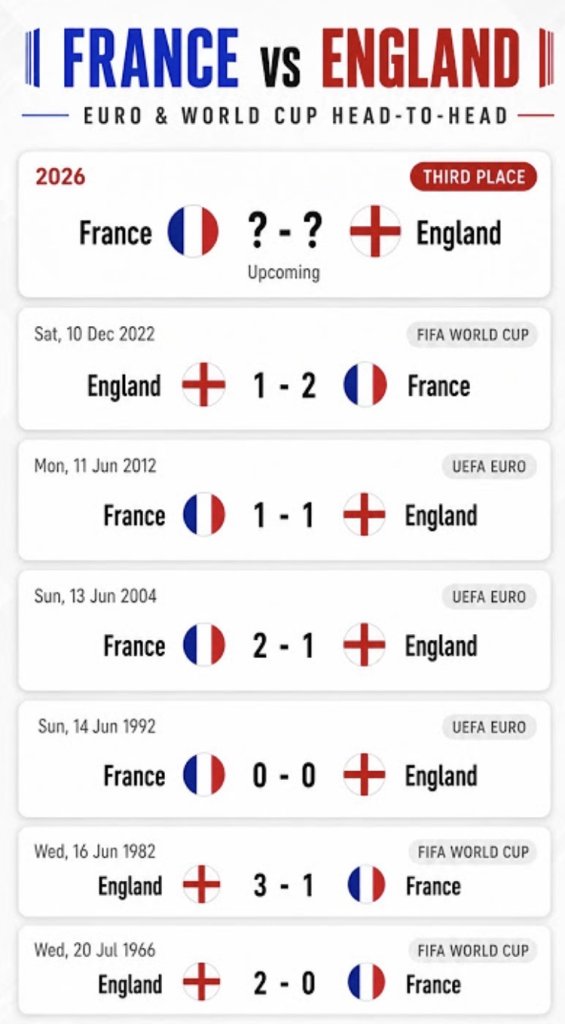Viewport: 565px width, 1024px height.
Task: Select the France flag in the 1966 match
Action: (366, 982)
